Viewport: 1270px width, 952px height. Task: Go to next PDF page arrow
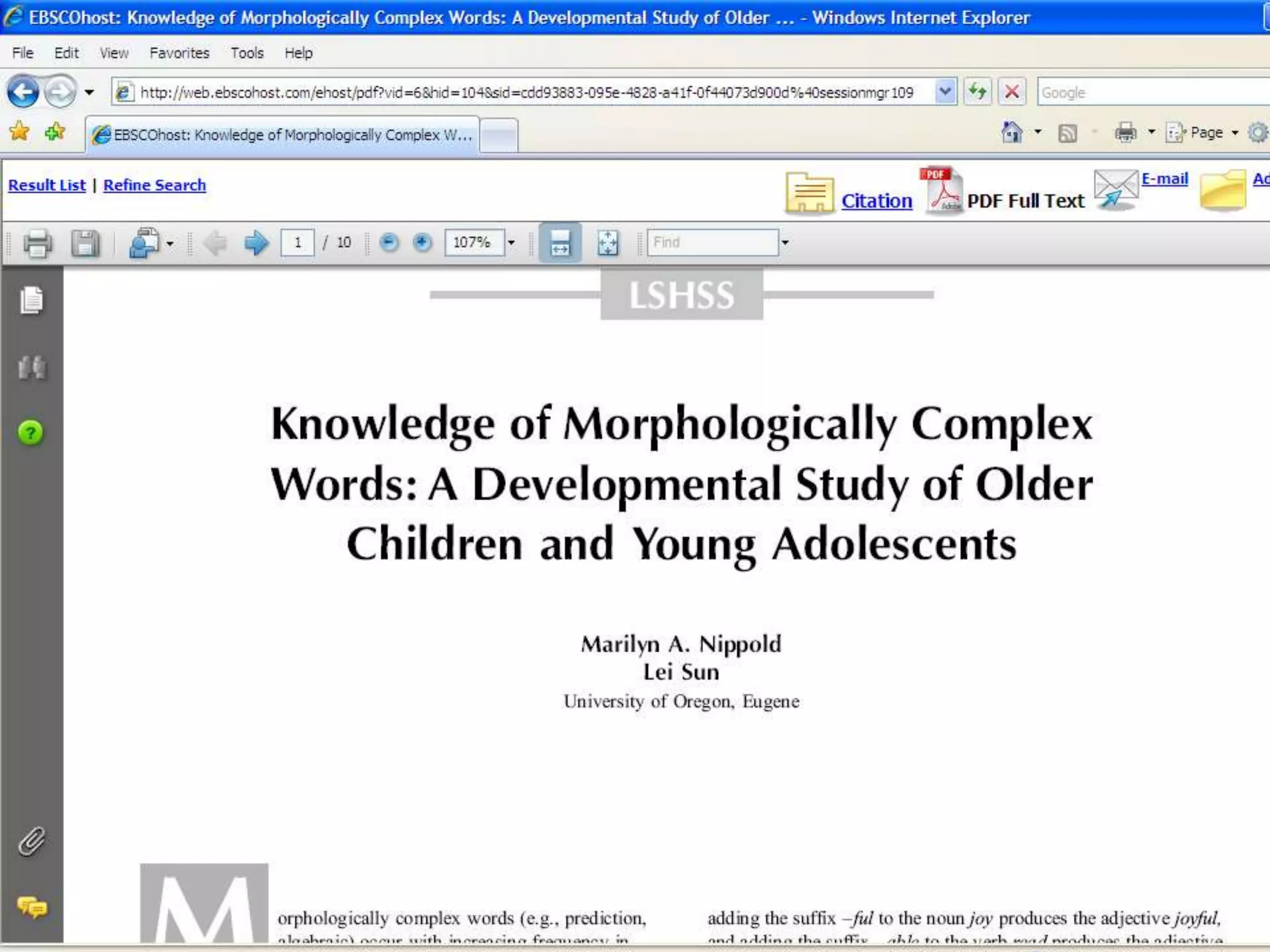click(x=256, y=243)
